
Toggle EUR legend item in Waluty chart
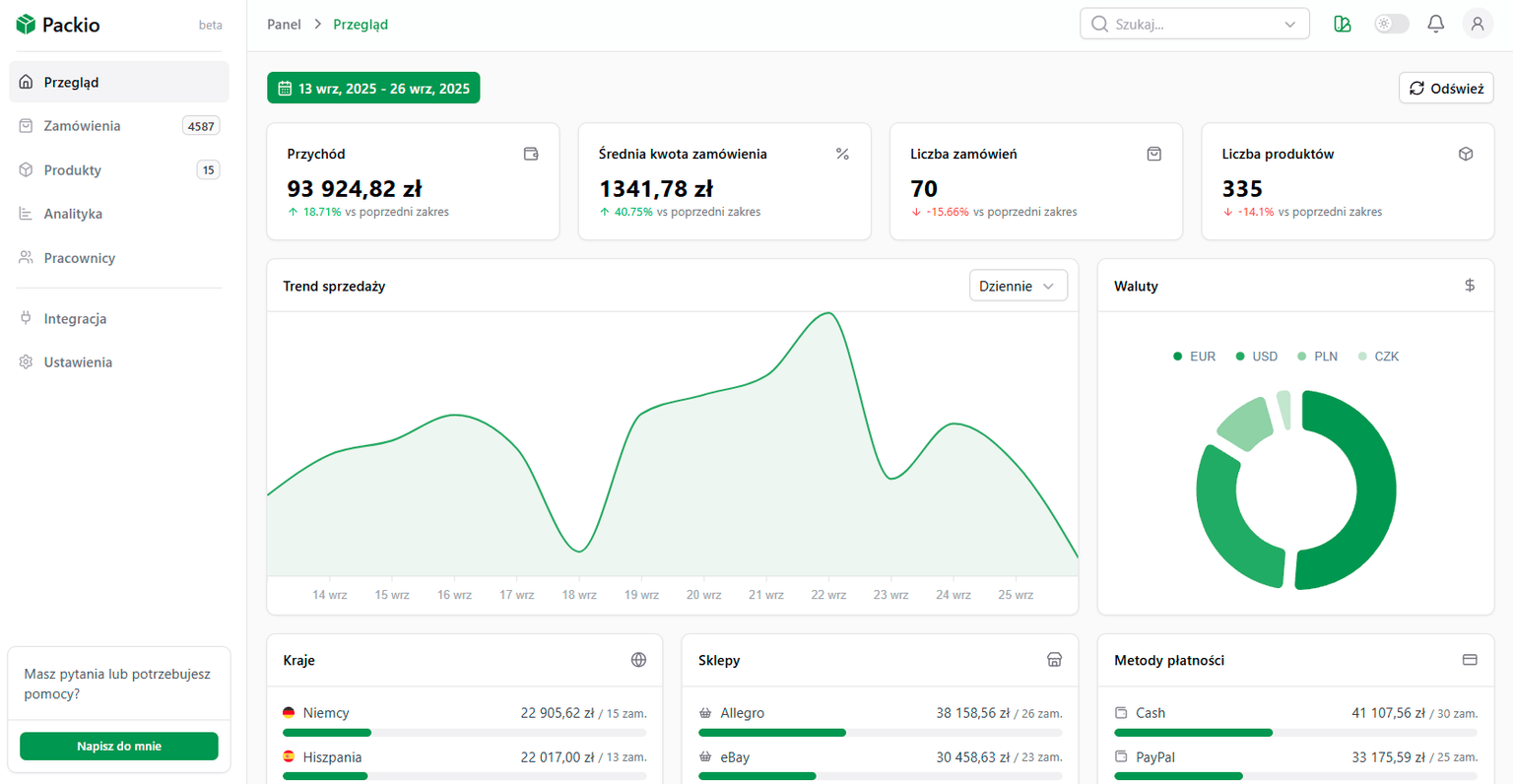point(1194,357)
